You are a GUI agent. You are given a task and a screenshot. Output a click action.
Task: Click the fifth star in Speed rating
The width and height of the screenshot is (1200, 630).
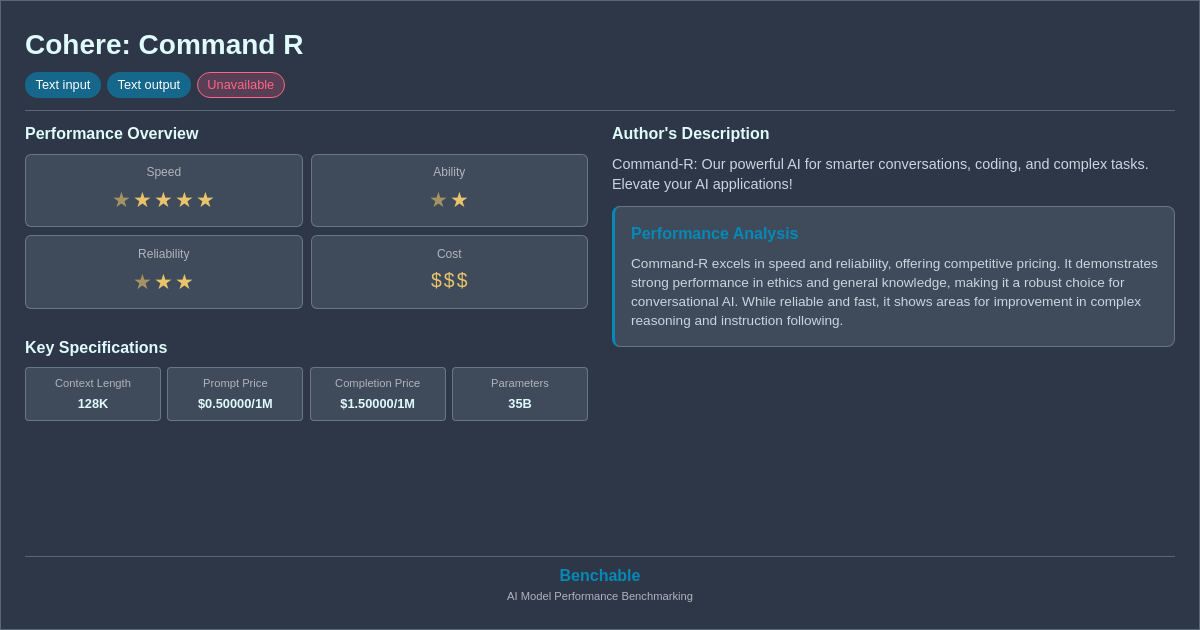tap(205, 199)
